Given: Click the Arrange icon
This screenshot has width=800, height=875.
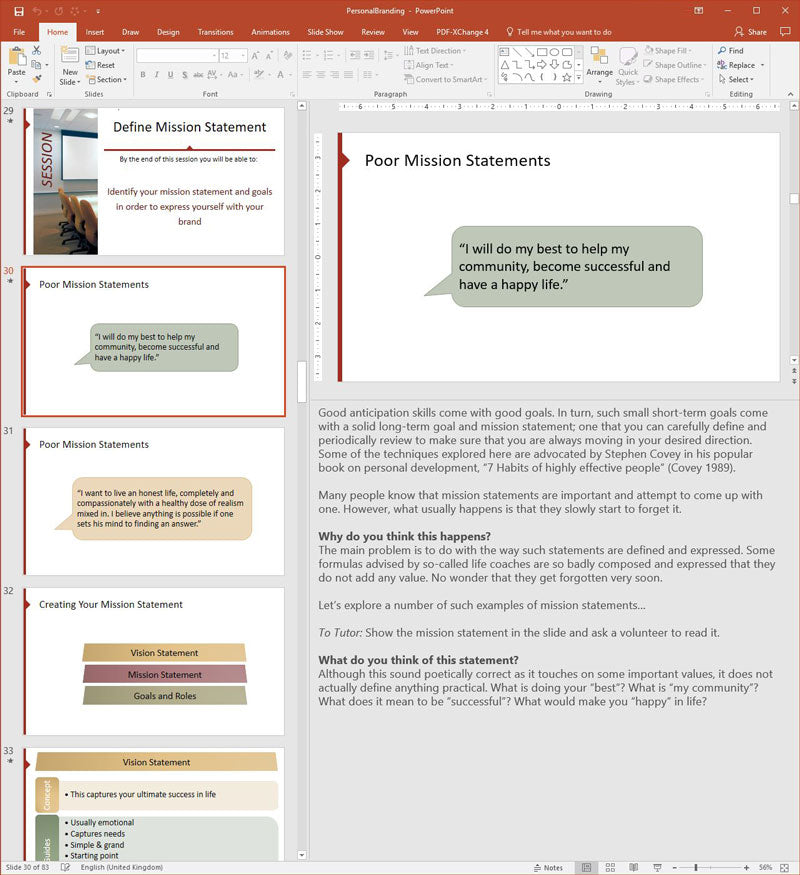Looking at the screenshot, I should click(600, 57).
